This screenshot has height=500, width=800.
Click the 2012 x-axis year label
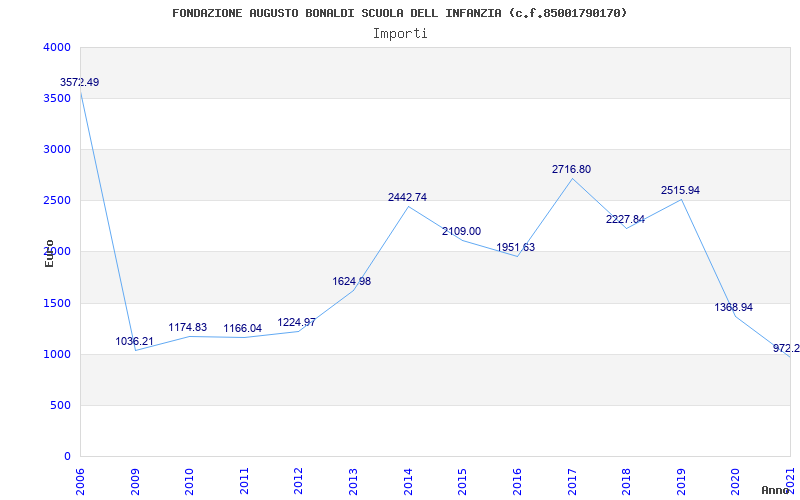click(x=298, y=482)
